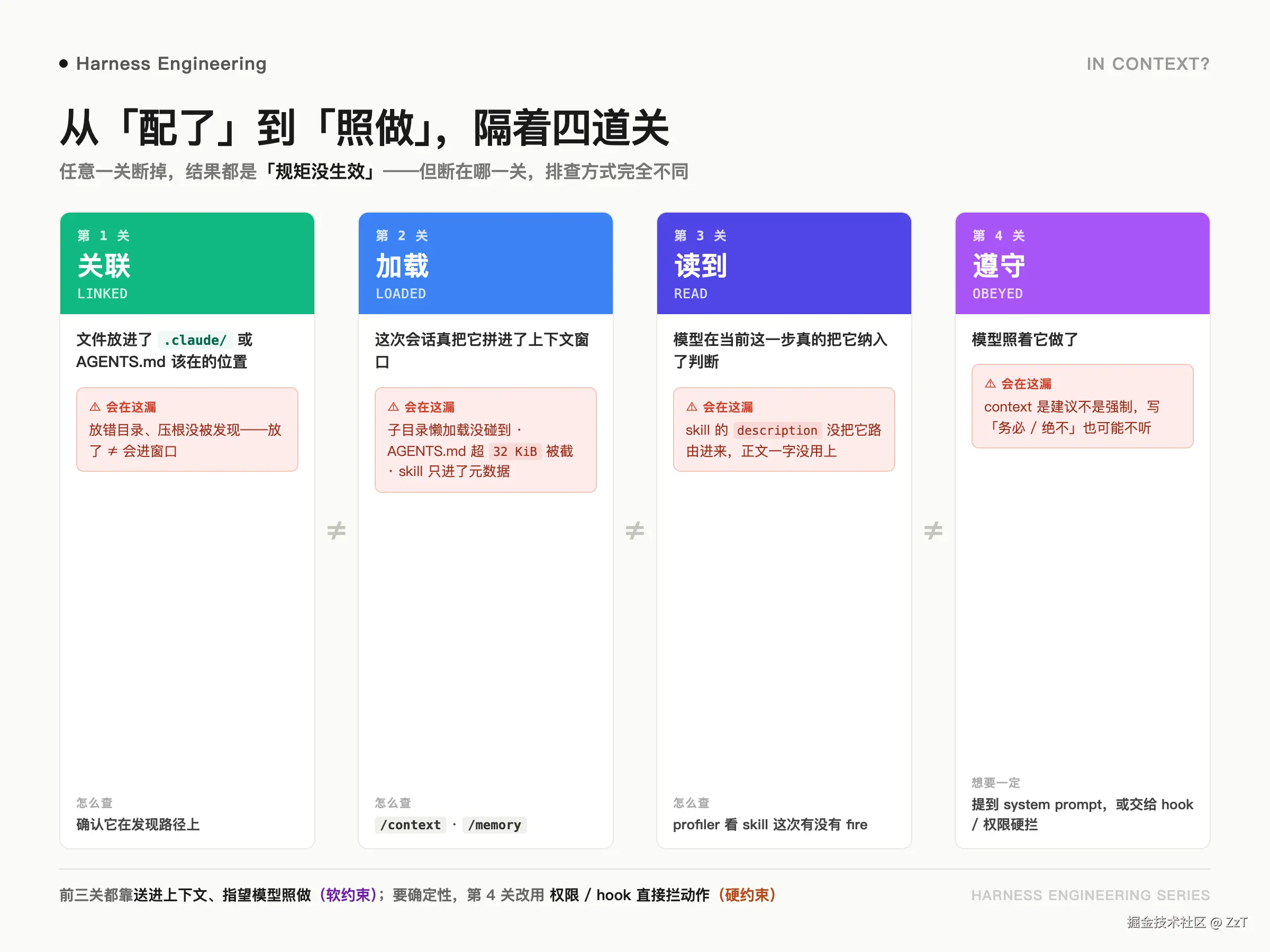Click the warning icon in the 读到 card

[x=692, y=407]
